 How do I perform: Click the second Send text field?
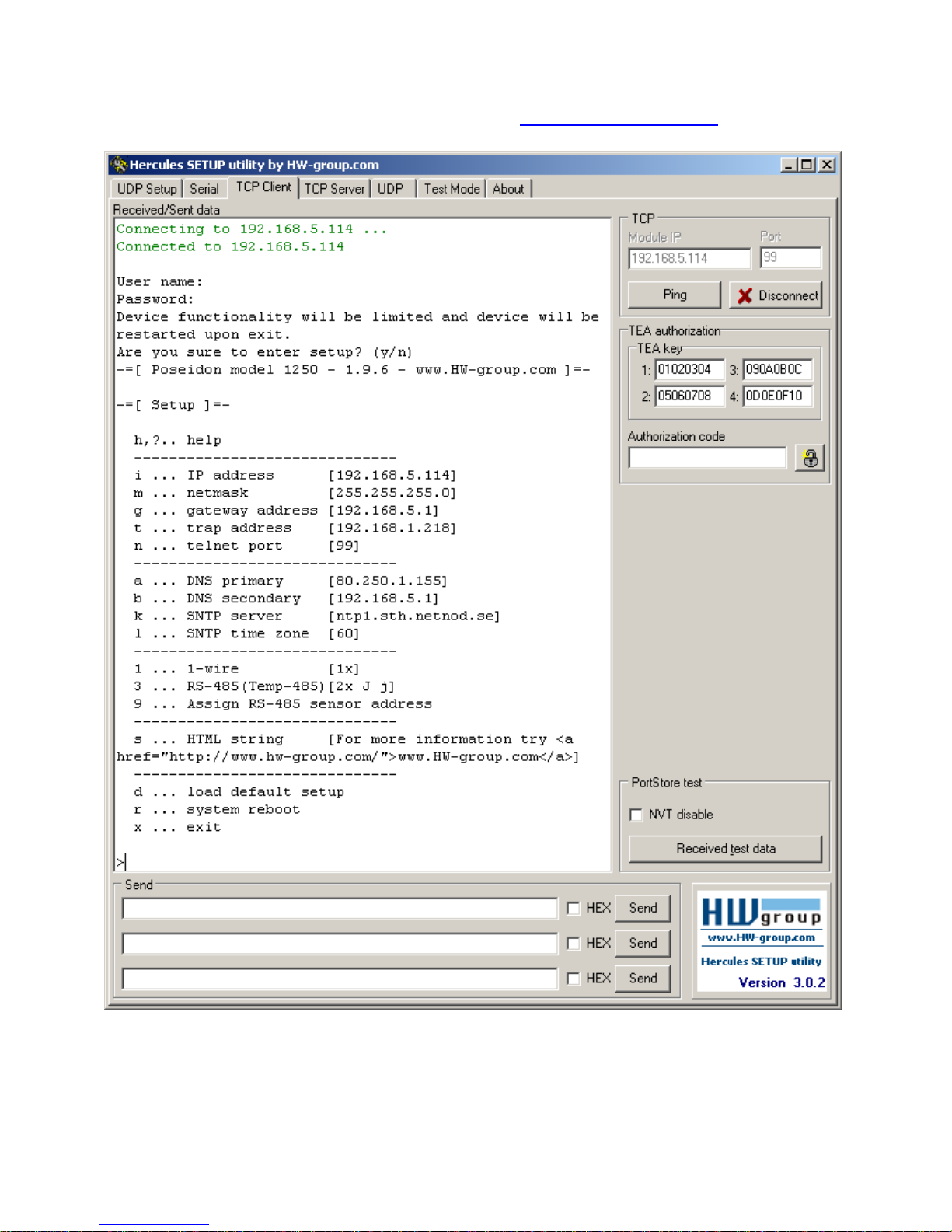point(340,943)
